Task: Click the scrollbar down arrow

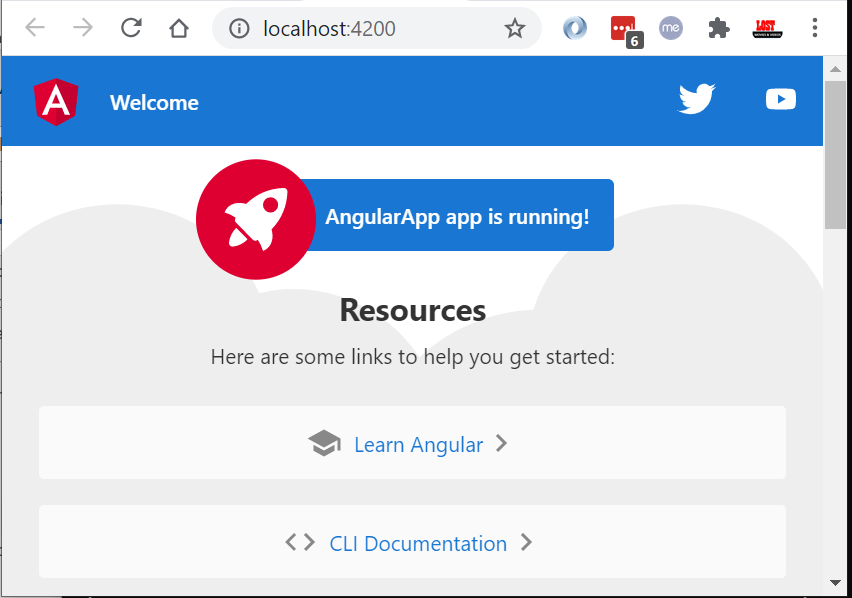Action: (x=834, y=581)
